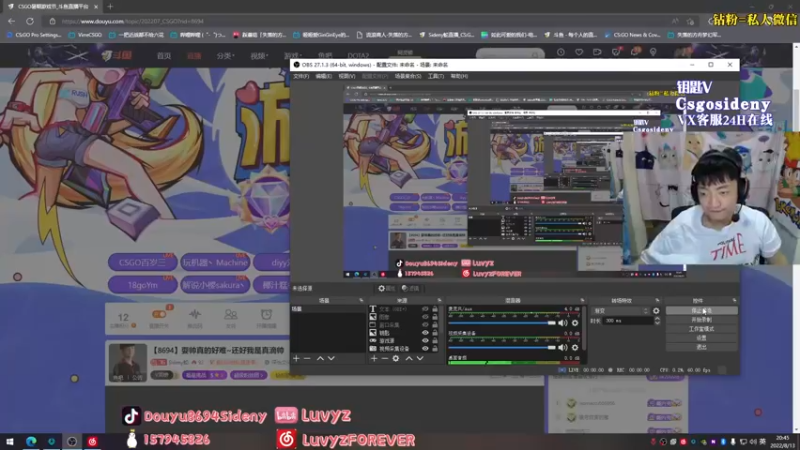Open the 编辑(E) menu in OBS
Screen dimensions: 800x450
click(x=323, y=76)
